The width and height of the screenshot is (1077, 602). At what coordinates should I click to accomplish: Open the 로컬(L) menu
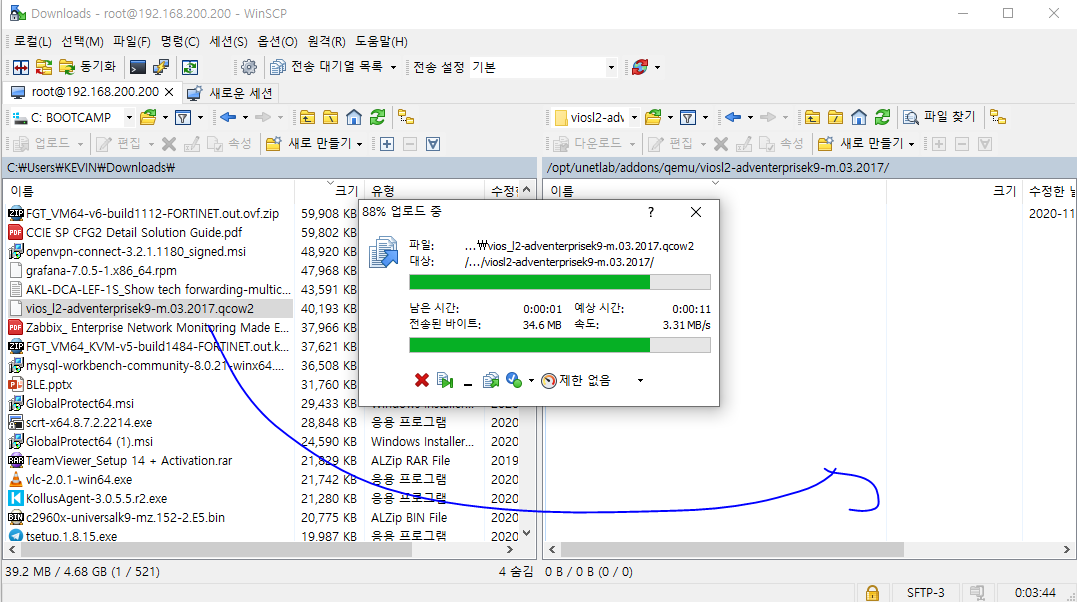(x=33, y=41)
